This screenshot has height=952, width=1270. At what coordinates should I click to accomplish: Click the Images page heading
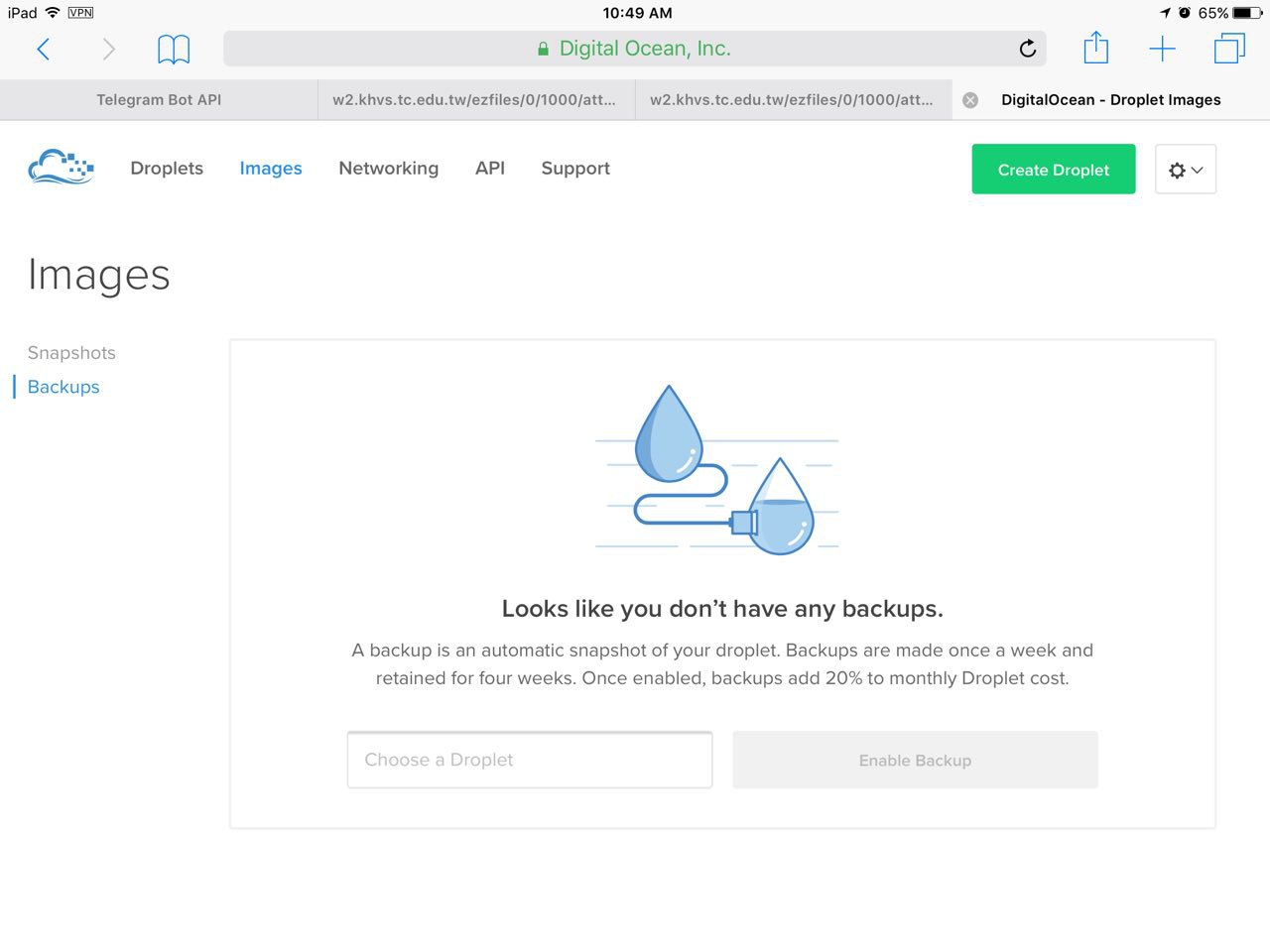pyautogui.click(x=99, y=275)
